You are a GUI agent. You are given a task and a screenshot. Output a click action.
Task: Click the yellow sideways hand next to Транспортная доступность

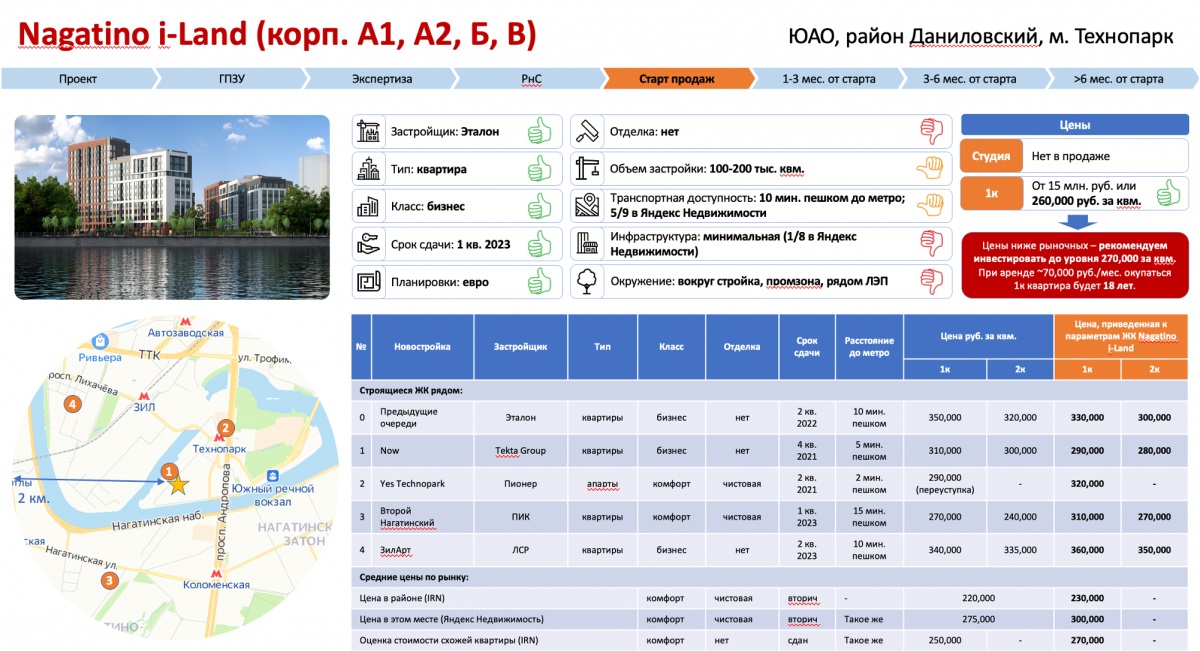(930, 206)
